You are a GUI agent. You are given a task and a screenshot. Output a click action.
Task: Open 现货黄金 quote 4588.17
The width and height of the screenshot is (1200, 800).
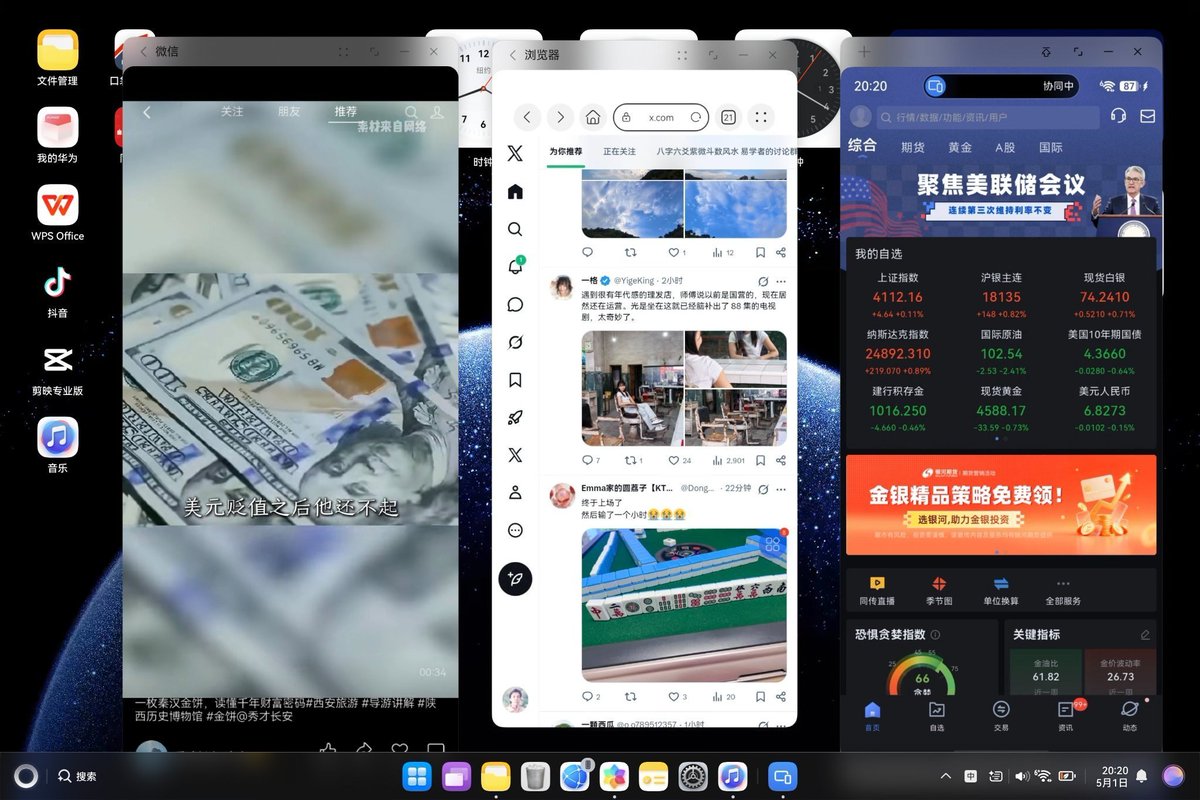(x=1001, y=409)
